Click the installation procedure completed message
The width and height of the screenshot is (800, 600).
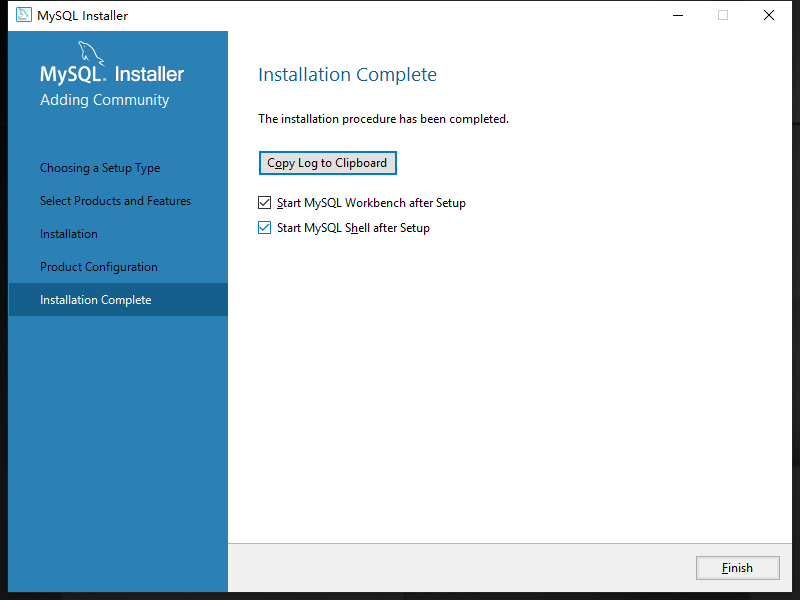(383, 119)
